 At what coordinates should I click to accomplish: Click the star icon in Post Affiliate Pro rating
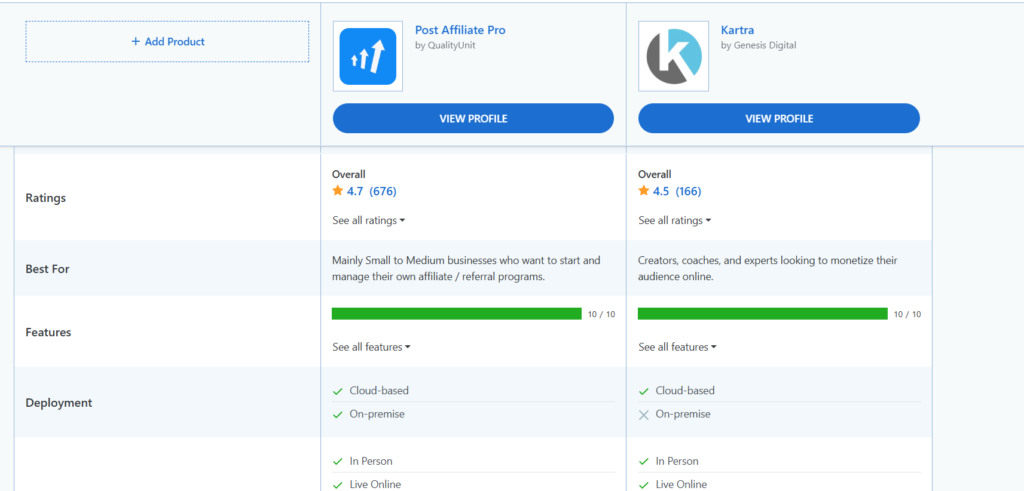(x=338, y=191)
